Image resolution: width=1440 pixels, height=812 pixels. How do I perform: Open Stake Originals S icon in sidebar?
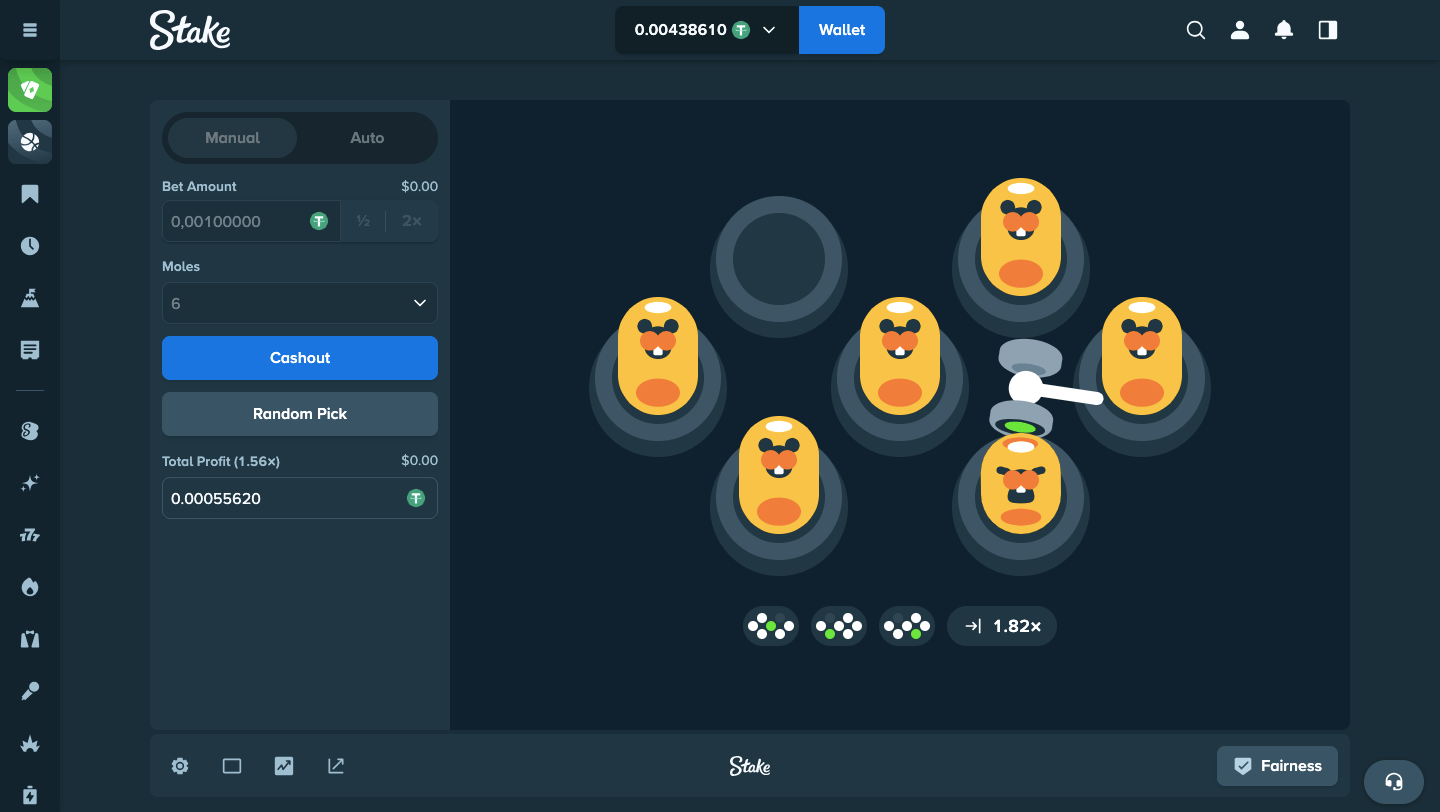click(x=30, y=431)
